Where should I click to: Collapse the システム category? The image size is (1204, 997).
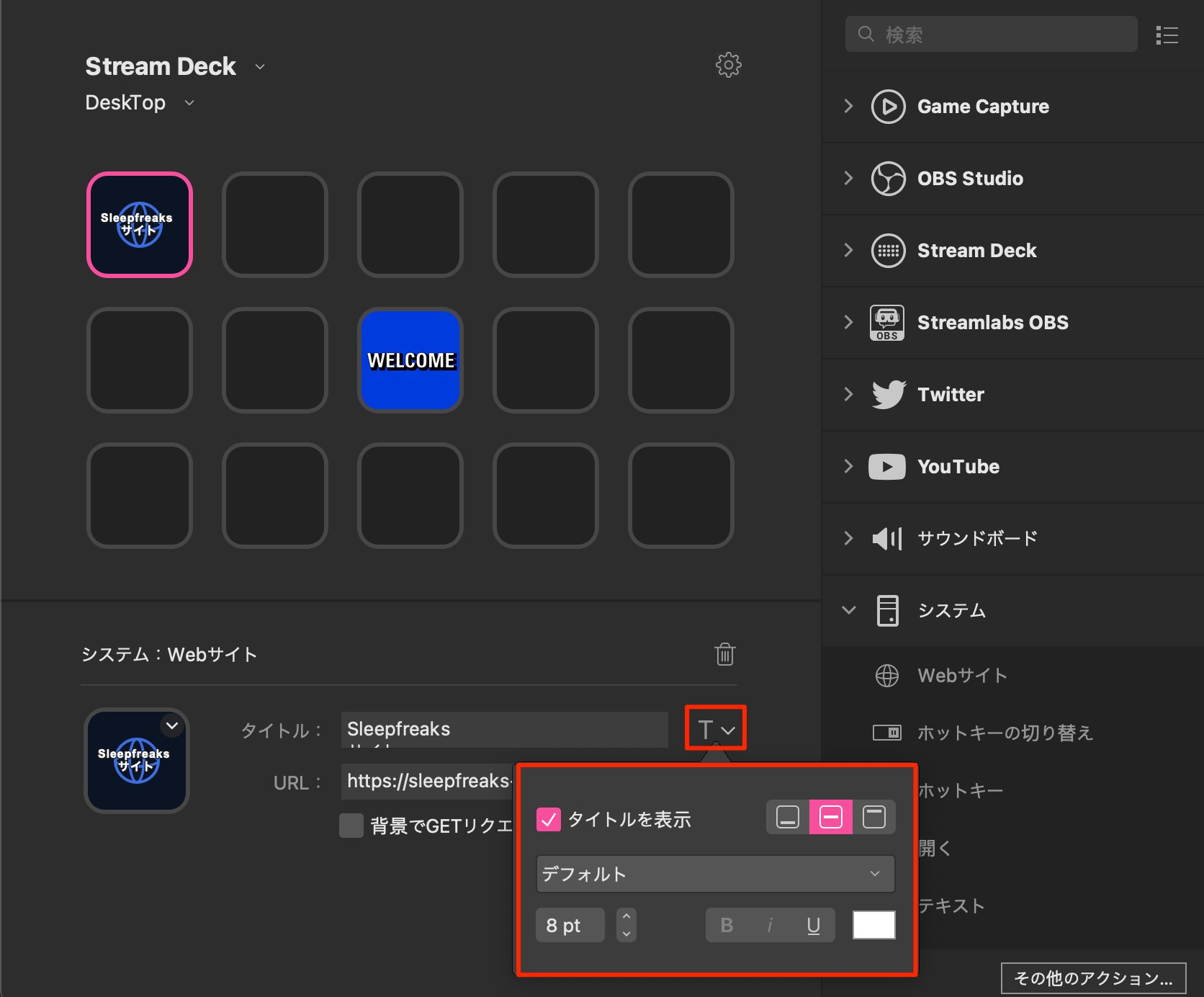pyautogui.click(x=849, y=610)
